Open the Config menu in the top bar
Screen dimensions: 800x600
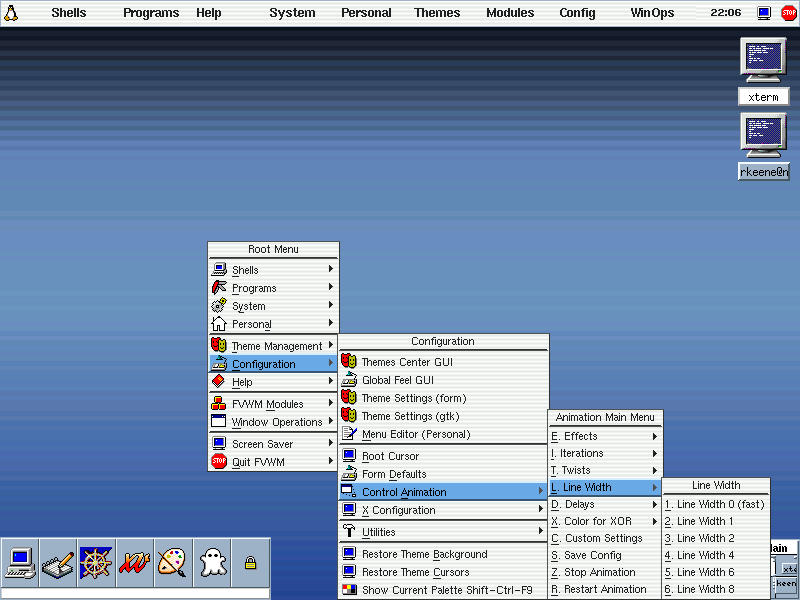577,13
